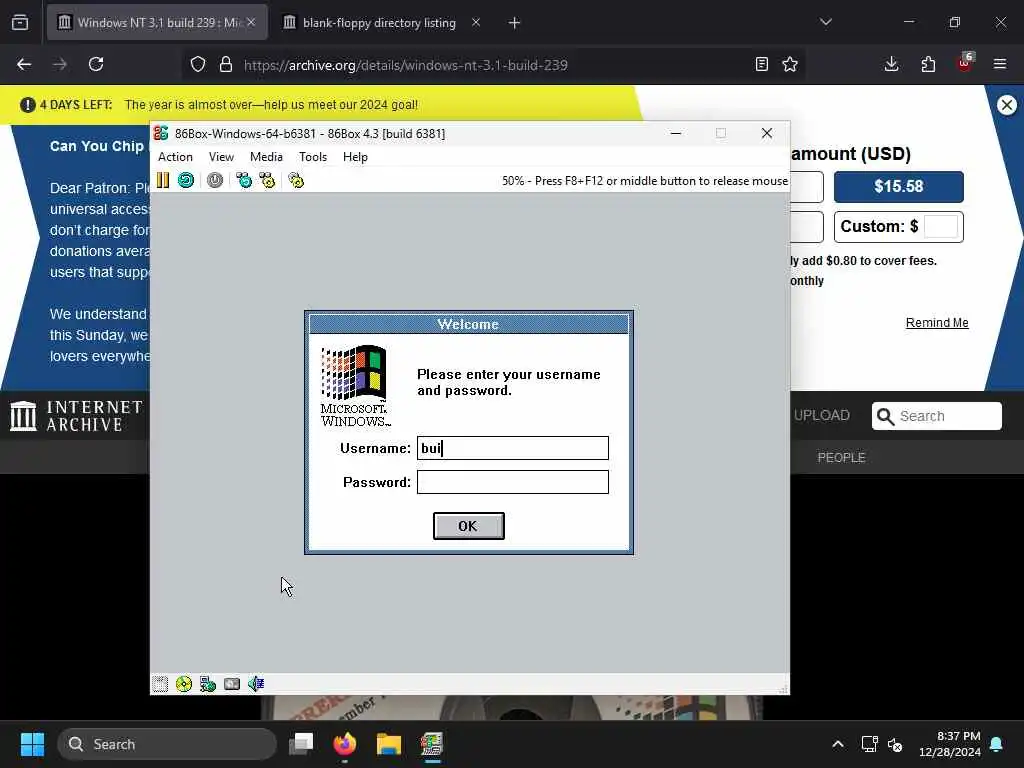Open File Explorer from taskbar

tap(389, 744)
